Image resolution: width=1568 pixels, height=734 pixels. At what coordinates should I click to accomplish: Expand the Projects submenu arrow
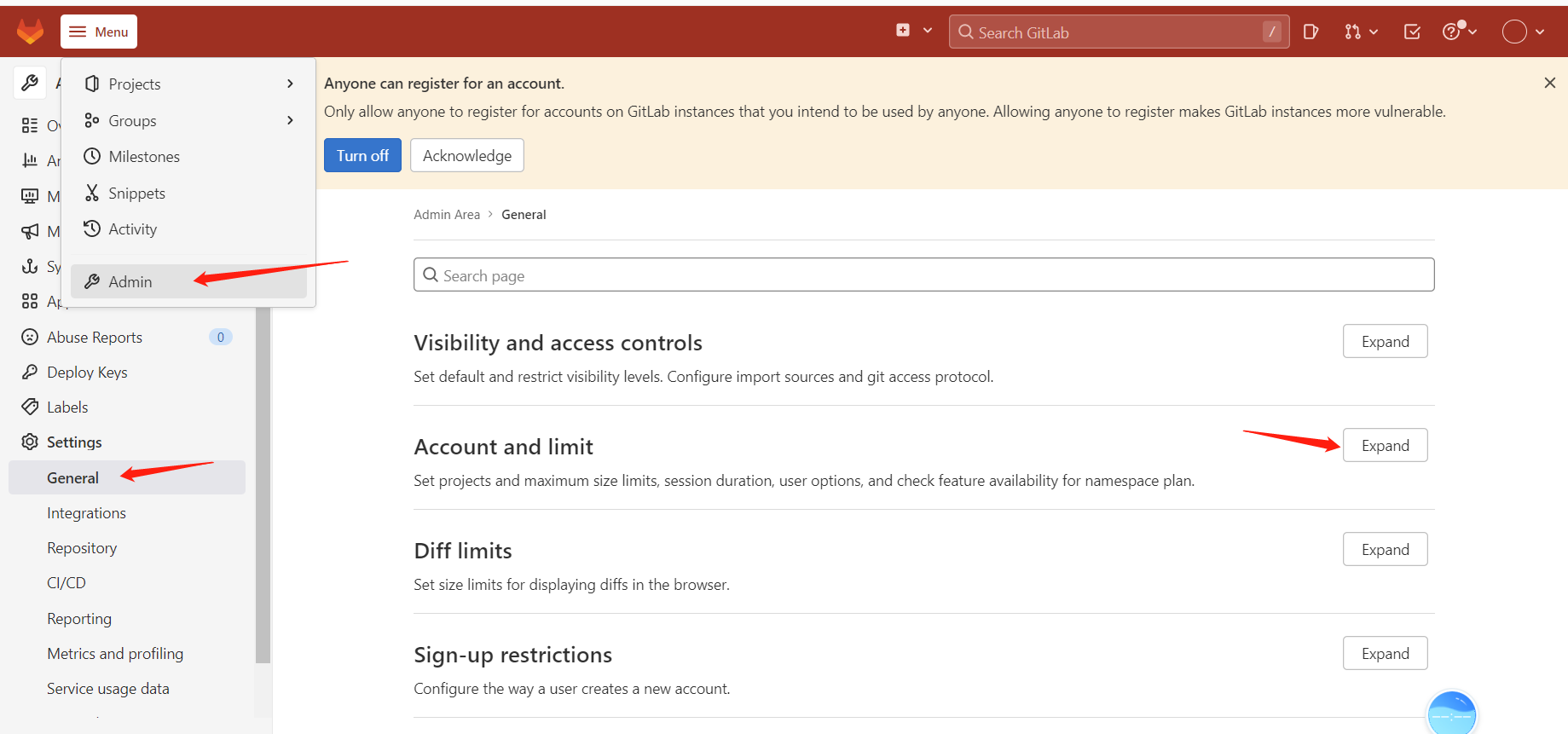coord(290,84)
